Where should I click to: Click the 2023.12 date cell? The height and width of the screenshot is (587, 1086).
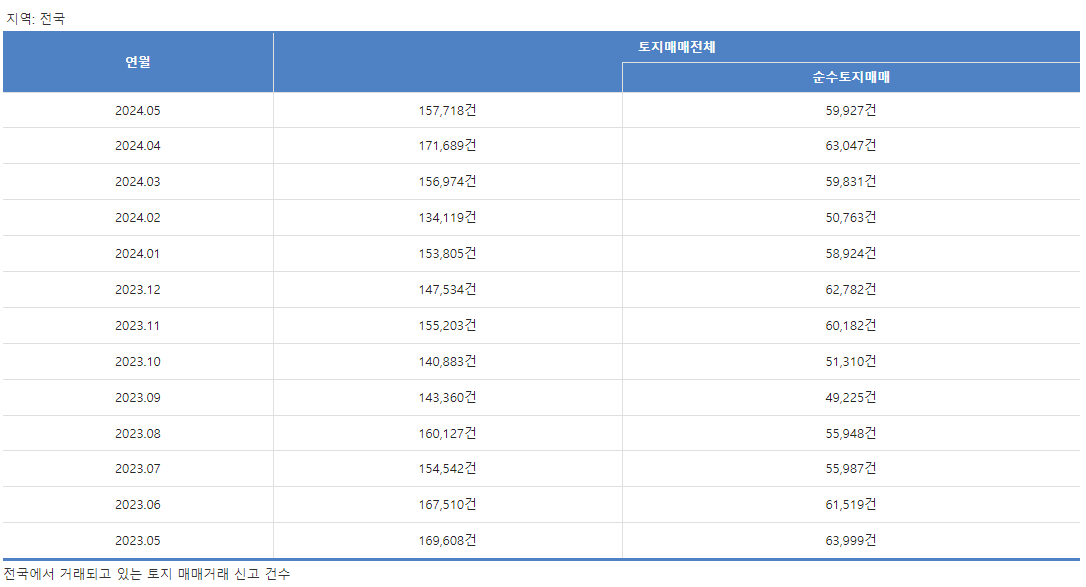(x=138, y=290)
